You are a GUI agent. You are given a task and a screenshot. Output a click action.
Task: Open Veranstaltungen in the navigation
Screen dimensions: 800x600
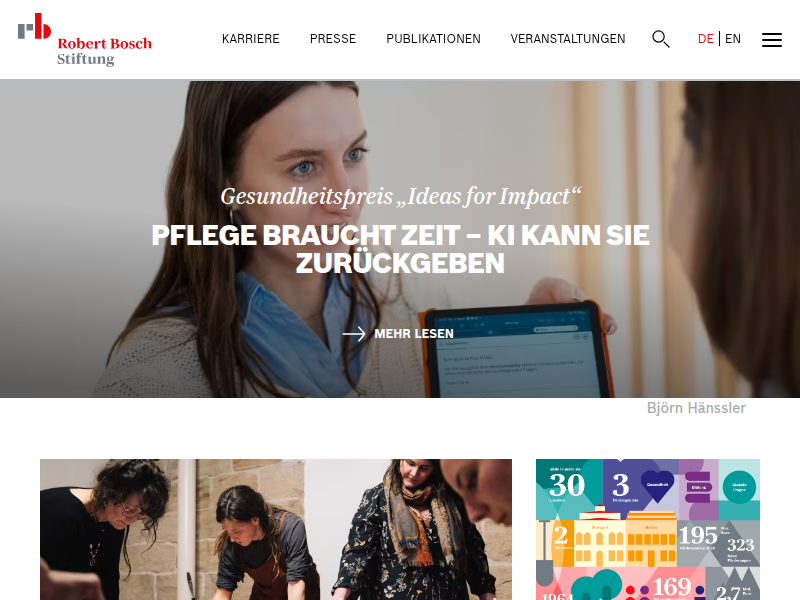pos(568,39)
